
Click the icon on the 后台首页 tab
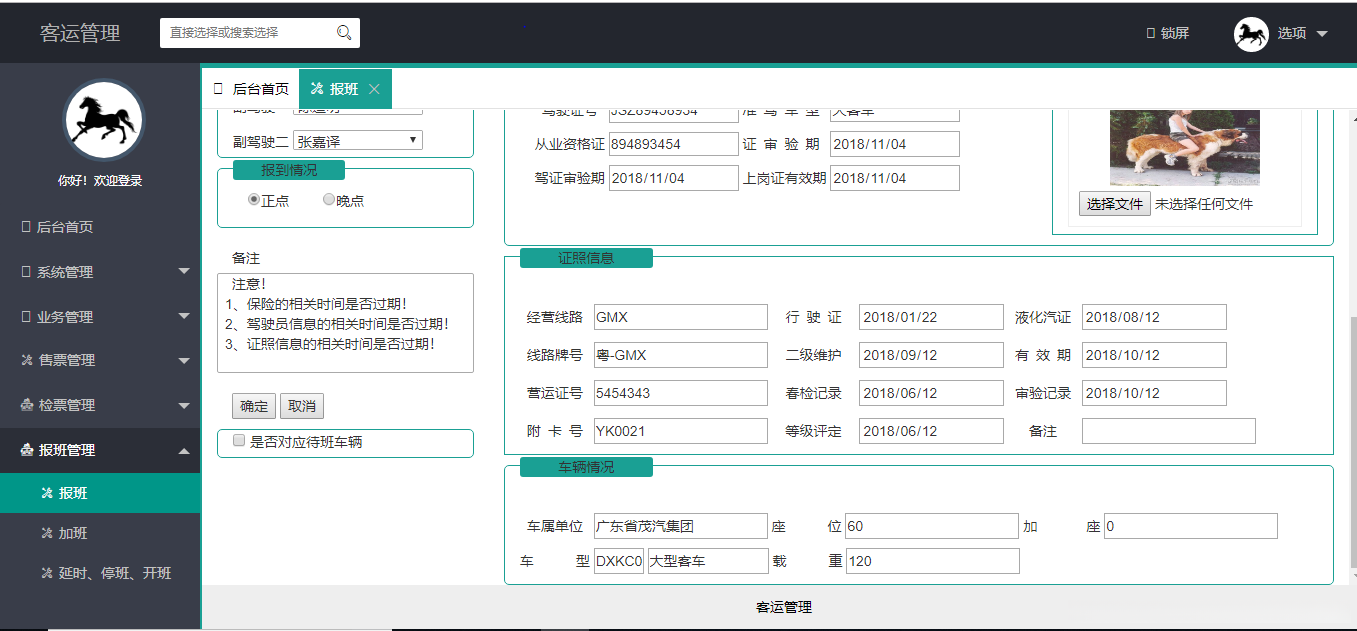pyautogui.click(x=218, y=89)
